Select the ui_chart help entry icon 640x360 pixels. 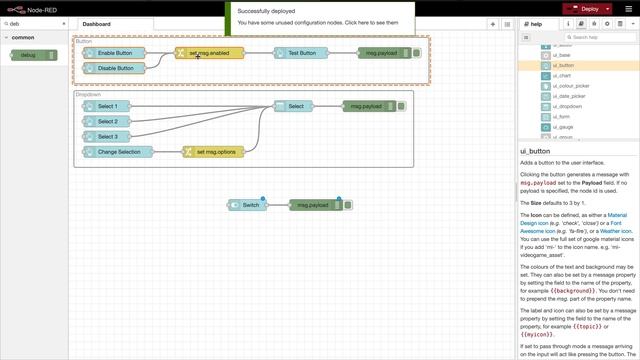(546, 76)
